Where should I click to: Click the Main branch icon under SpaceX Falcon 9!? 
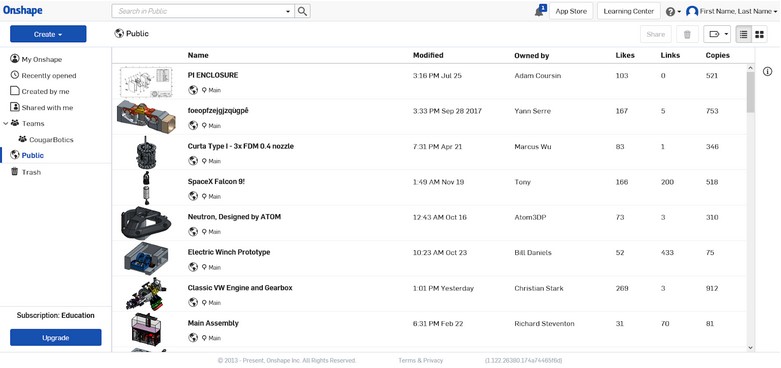click(x=204, y=196)
